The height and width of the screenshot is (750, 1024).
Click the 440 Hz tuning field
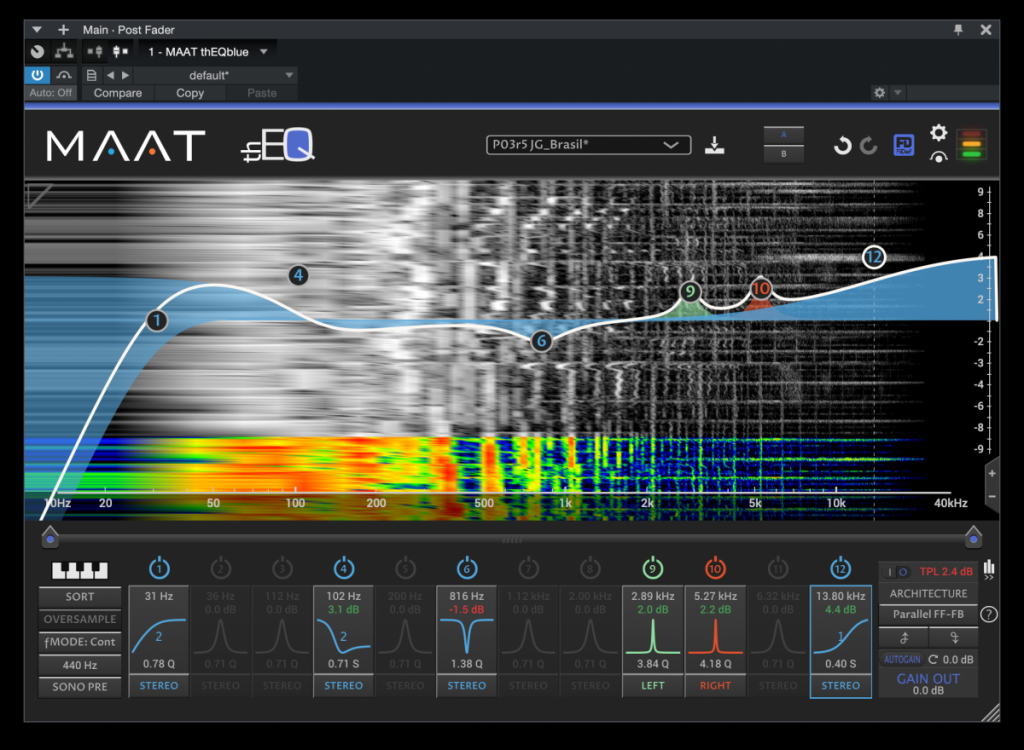click(x=80, y=665)
